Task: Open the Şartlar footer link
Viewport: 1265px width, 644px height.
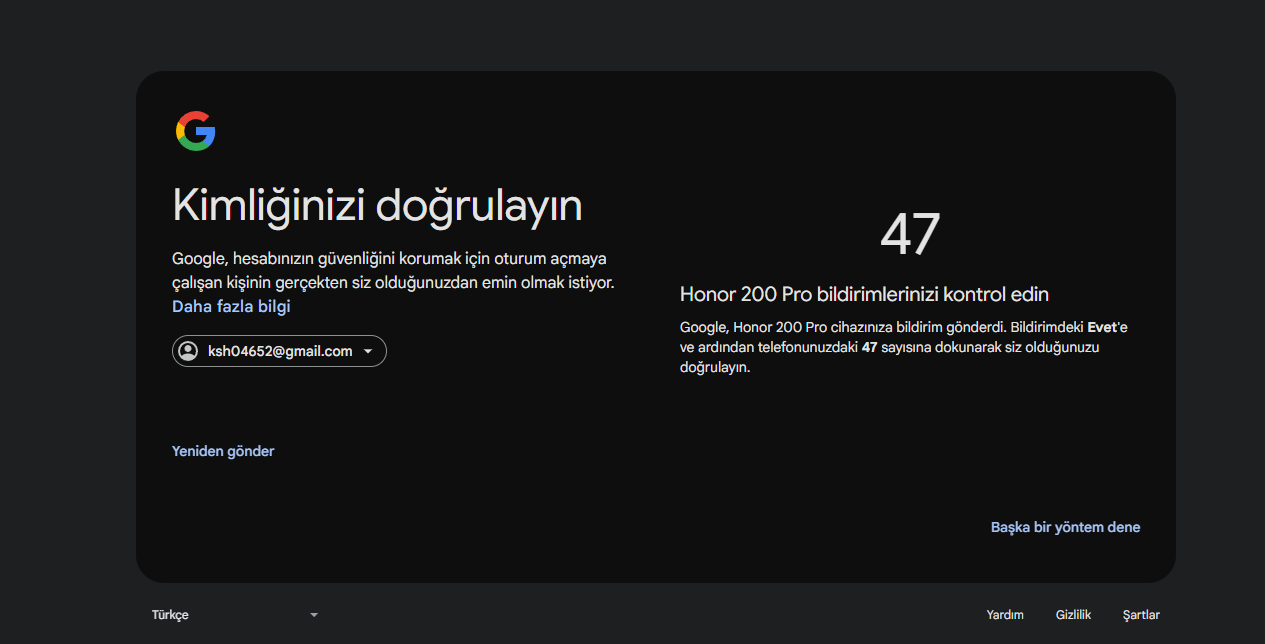Action: pos(1141,615)
